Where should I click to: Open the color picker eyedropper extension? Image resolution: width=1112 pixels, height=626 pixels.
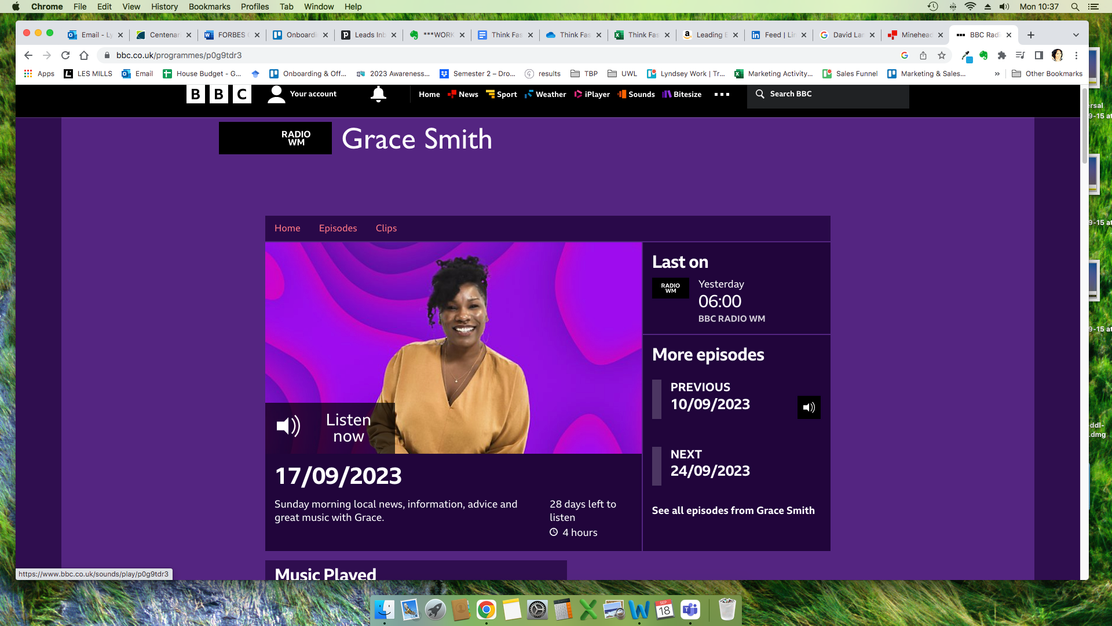tap(966, 55)
